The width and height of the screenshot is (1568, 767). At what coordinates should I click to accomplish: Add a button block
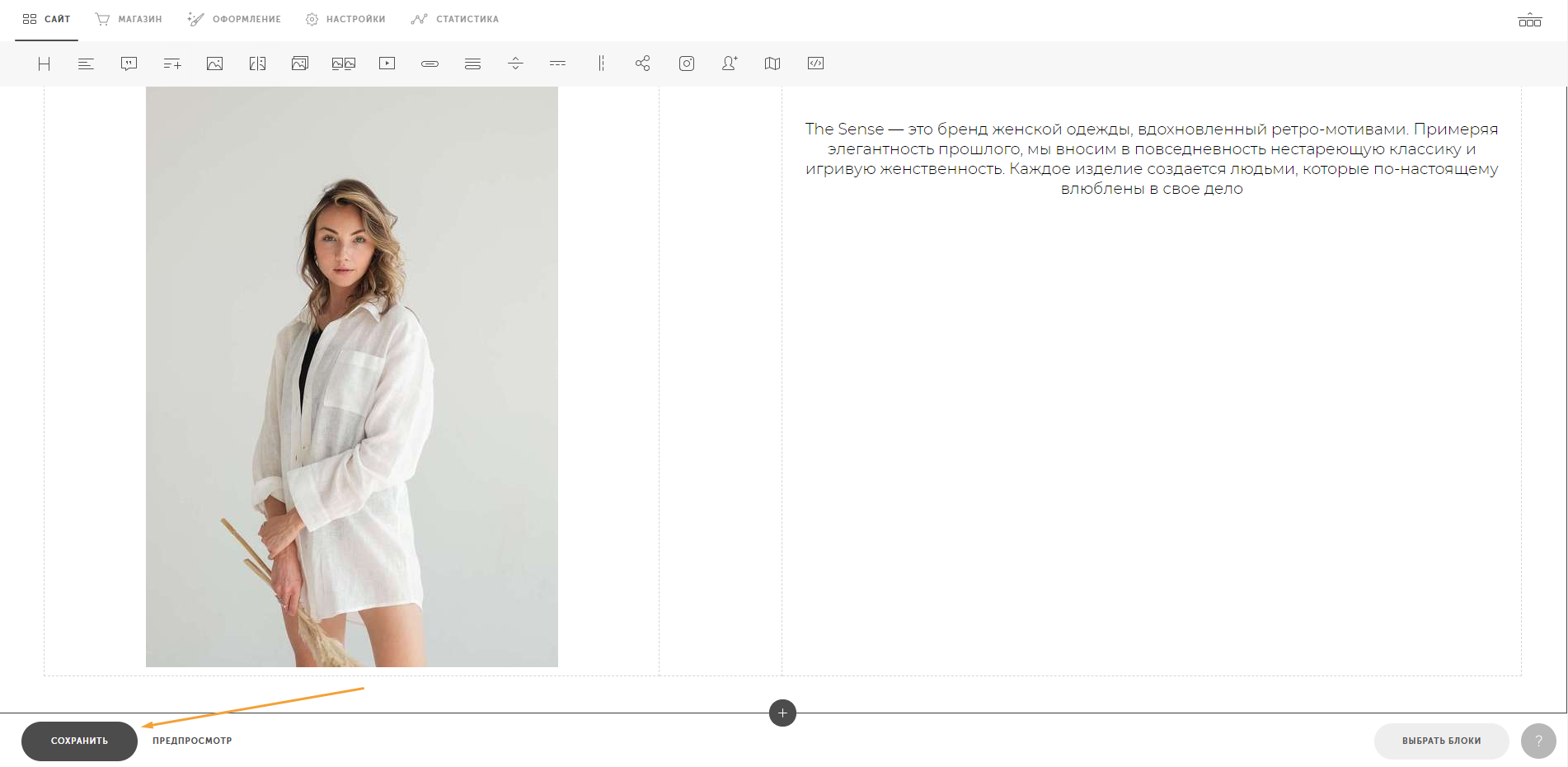tap(430, 64)
